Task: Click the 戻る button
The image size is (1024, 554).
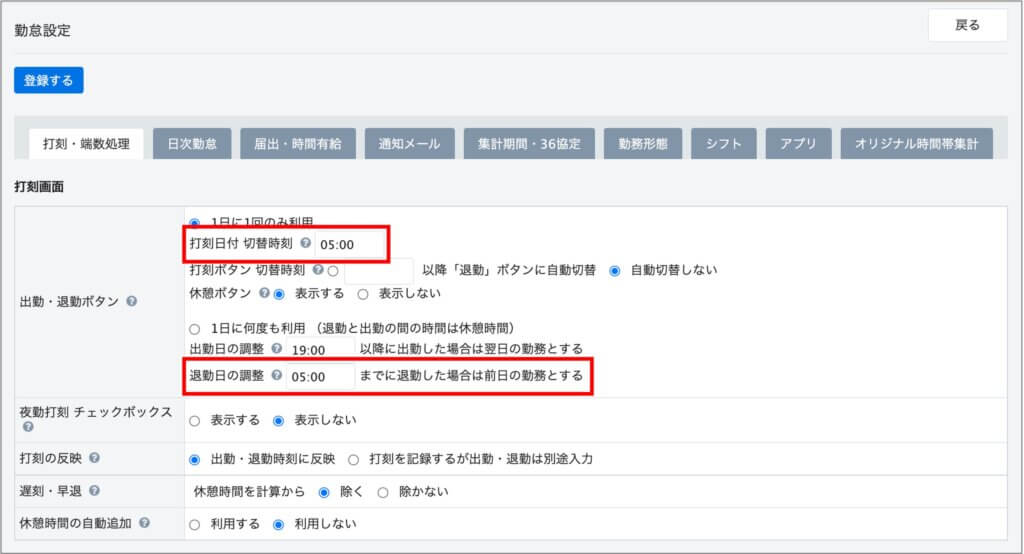Action: coord(967,26)
